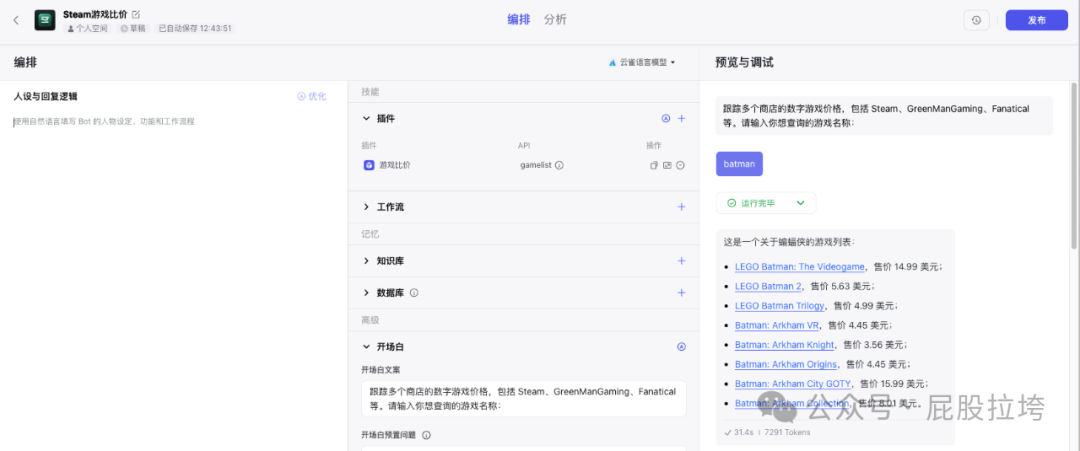Click the 发布 publish button

tap(1037, 20)
